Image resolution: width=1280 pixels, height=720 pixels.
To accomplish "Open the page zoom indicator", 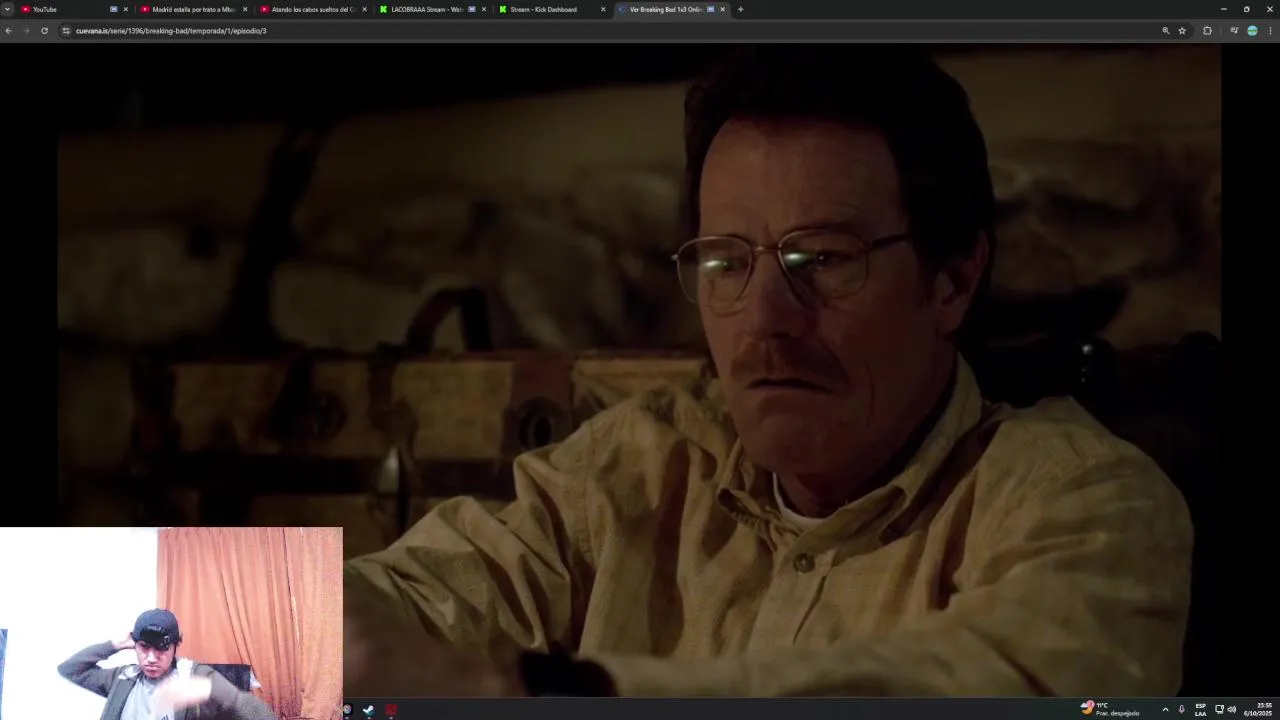I will (1165, 31).
